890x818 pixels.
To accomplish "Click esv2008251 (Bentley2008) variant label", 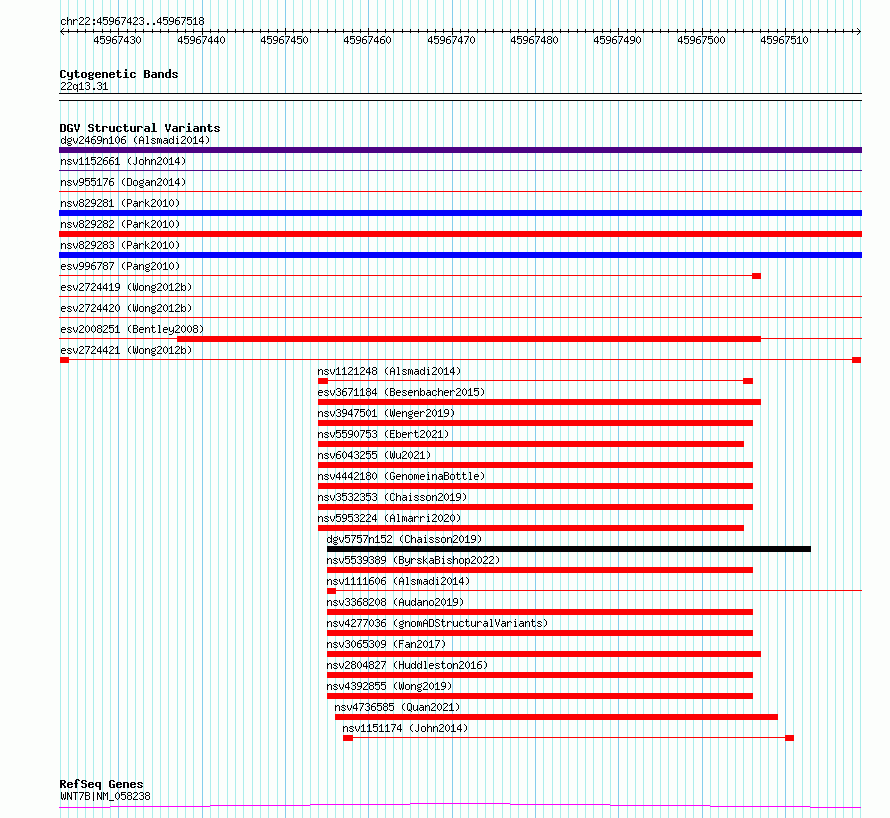I will pyautogui.click(x=132, y=329).
